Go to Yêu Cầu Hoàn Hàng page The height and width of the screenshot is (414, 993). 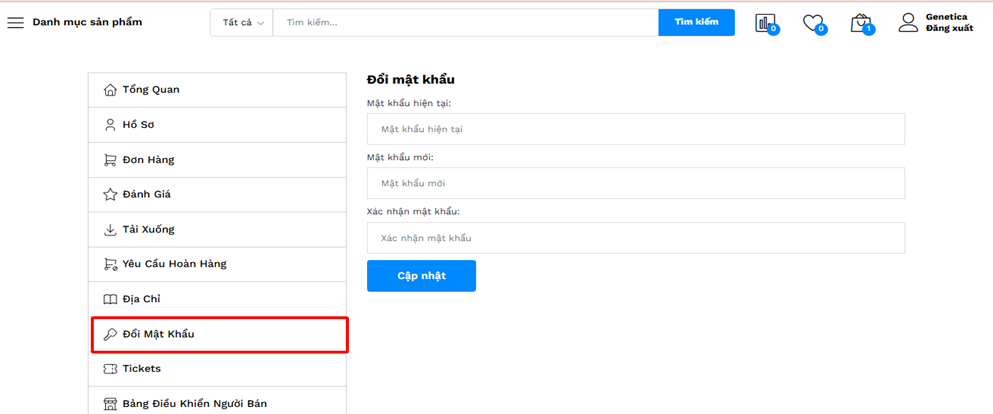[174, 264]
